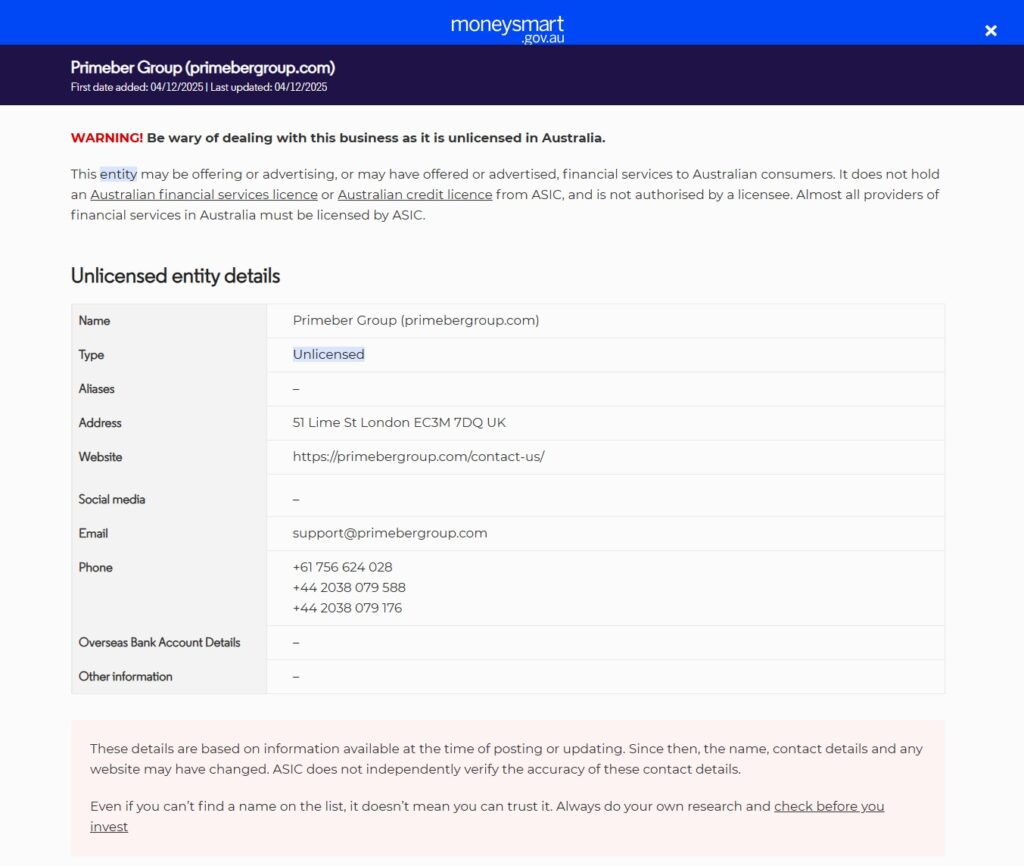Click the highlighted Unlicensed type value

pos(328,354)
